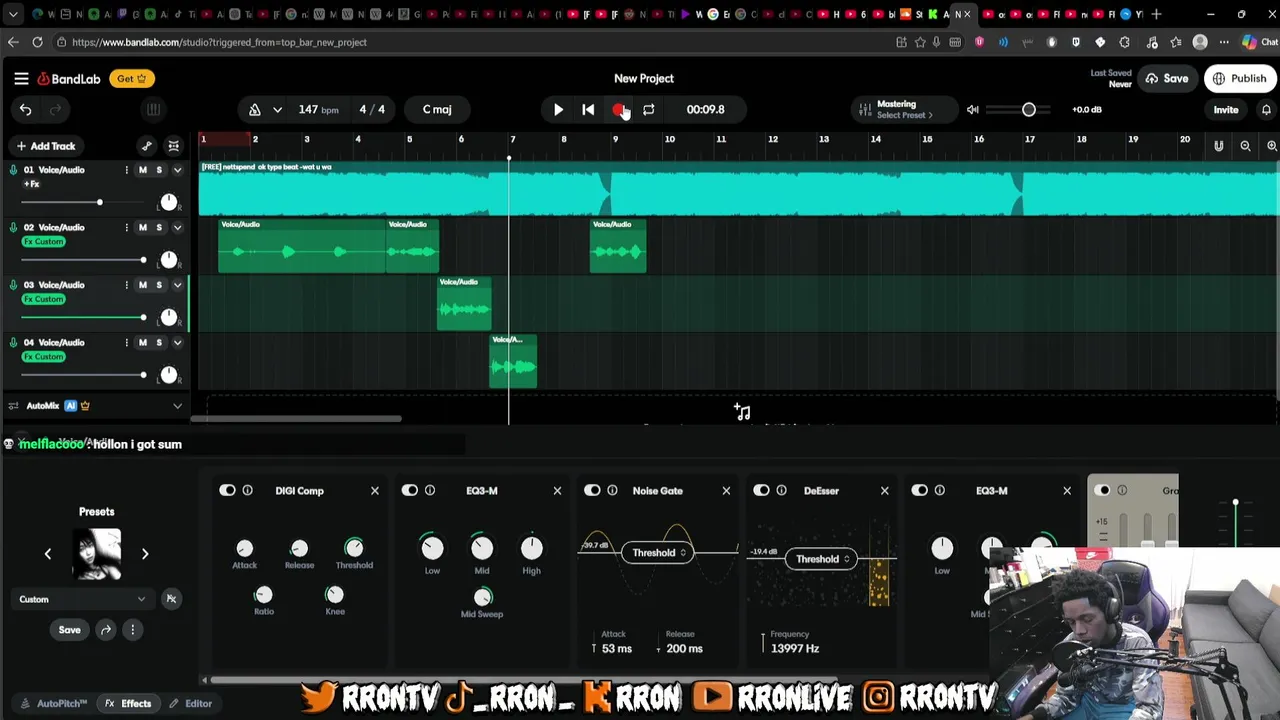Mute track 01 Voice/Audio
The image size is (1280, 720).
142,170
